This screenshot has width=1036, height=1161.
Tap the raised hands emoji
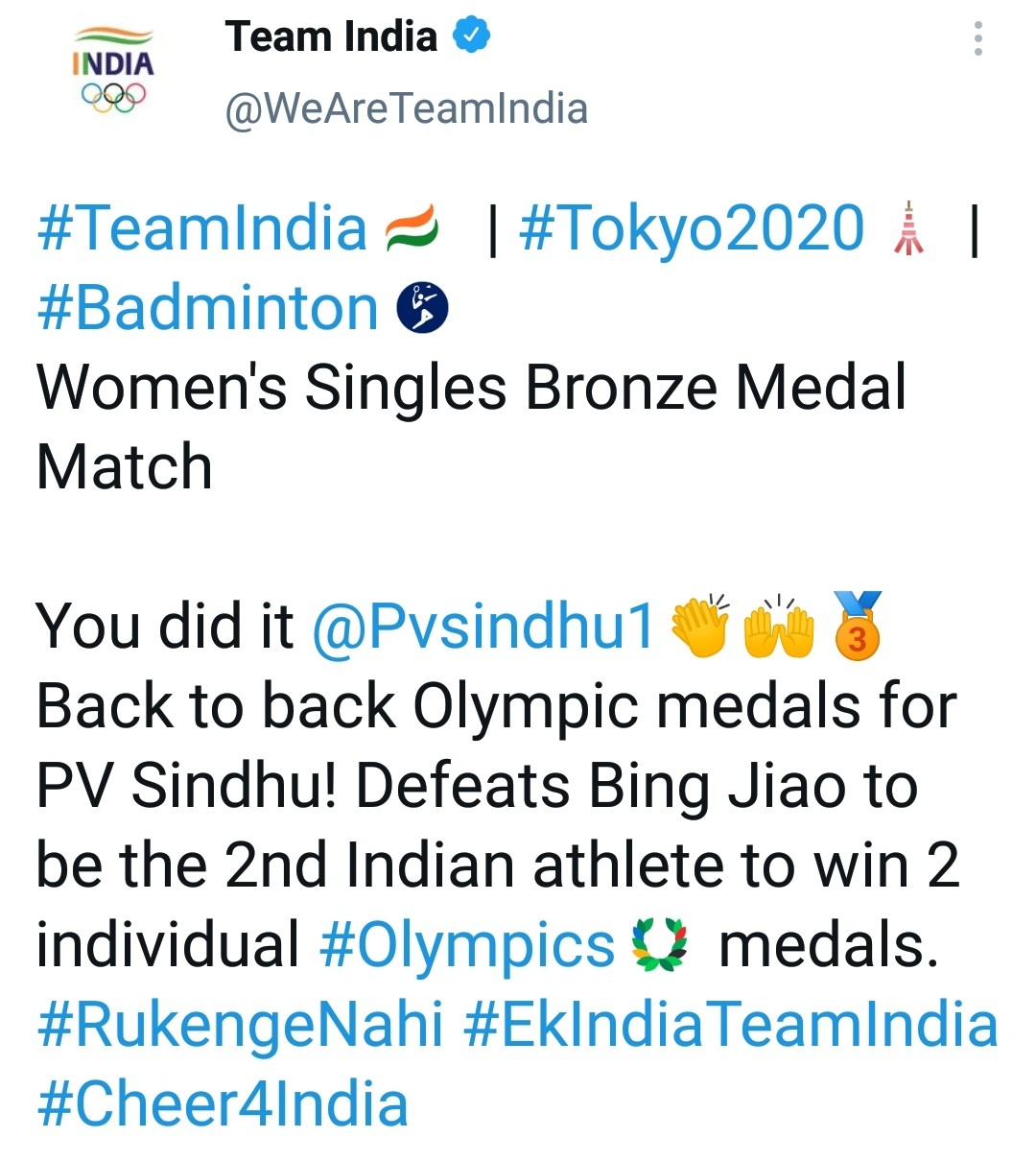[780, 627]
